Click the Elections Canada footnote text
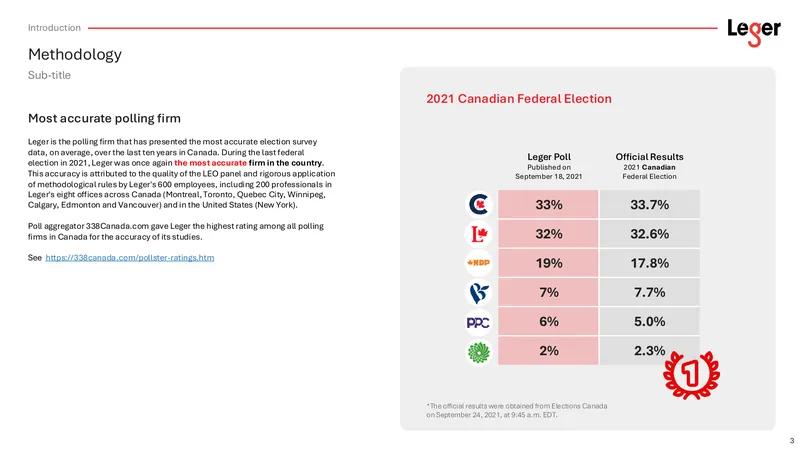Image resolution: width=800 pixels, height=450 pixels. (517, 410)
